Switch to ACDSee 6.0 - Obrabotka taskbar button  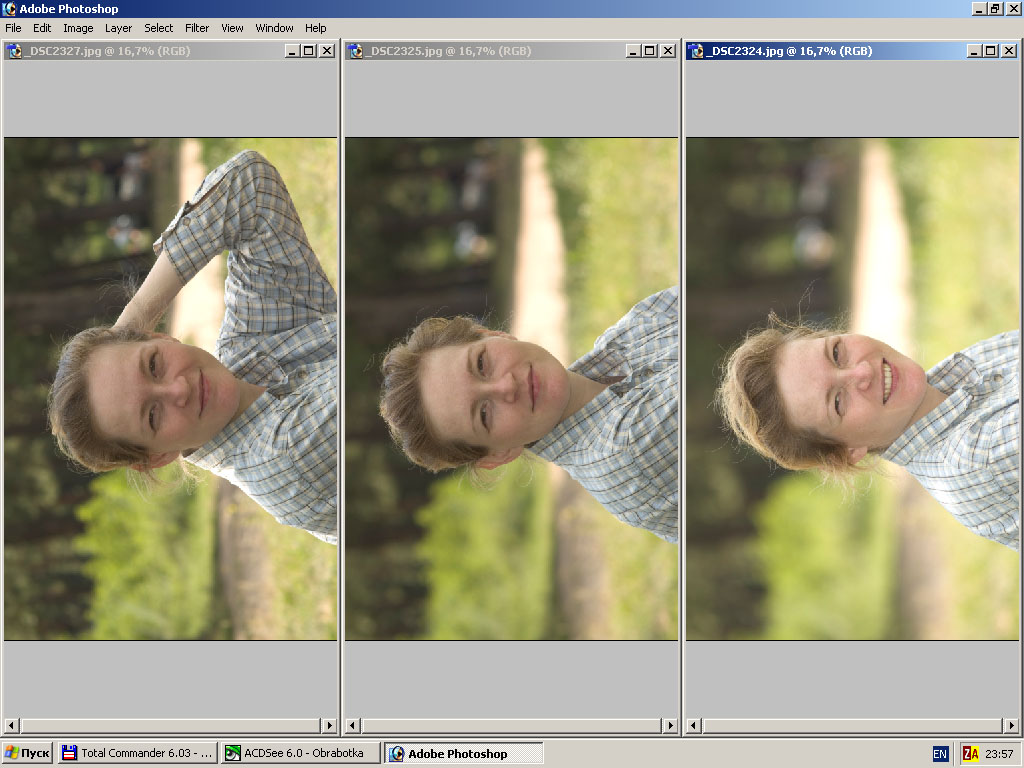click(300, 753)
